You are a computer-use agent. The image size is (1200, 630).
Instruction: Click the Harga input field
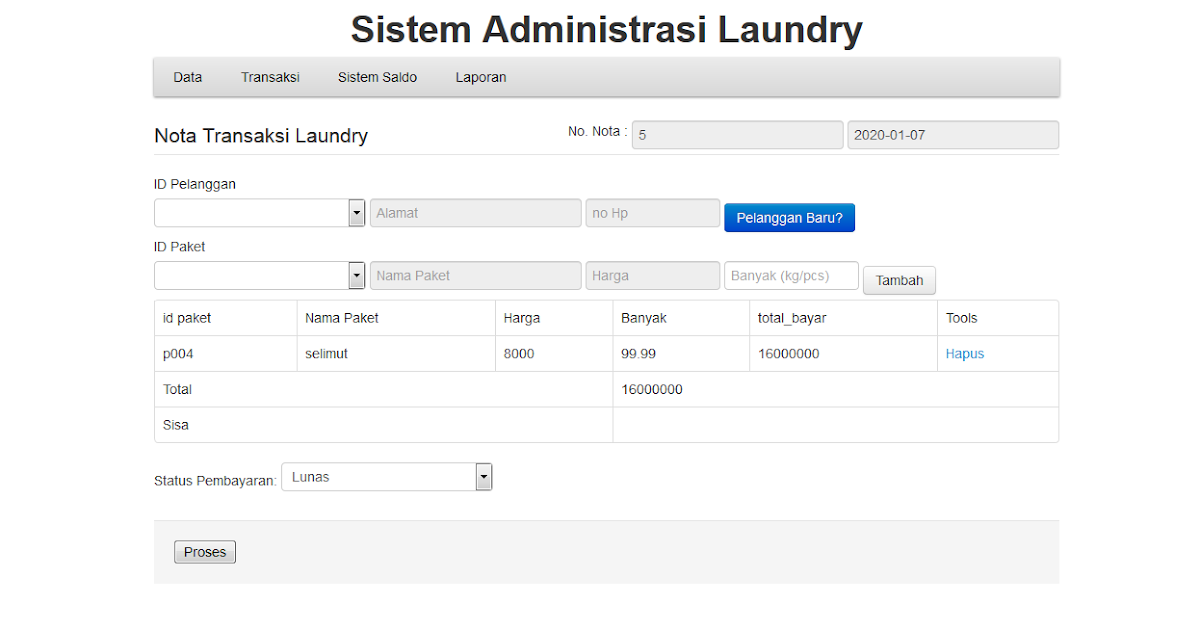[x=652, y=275]
